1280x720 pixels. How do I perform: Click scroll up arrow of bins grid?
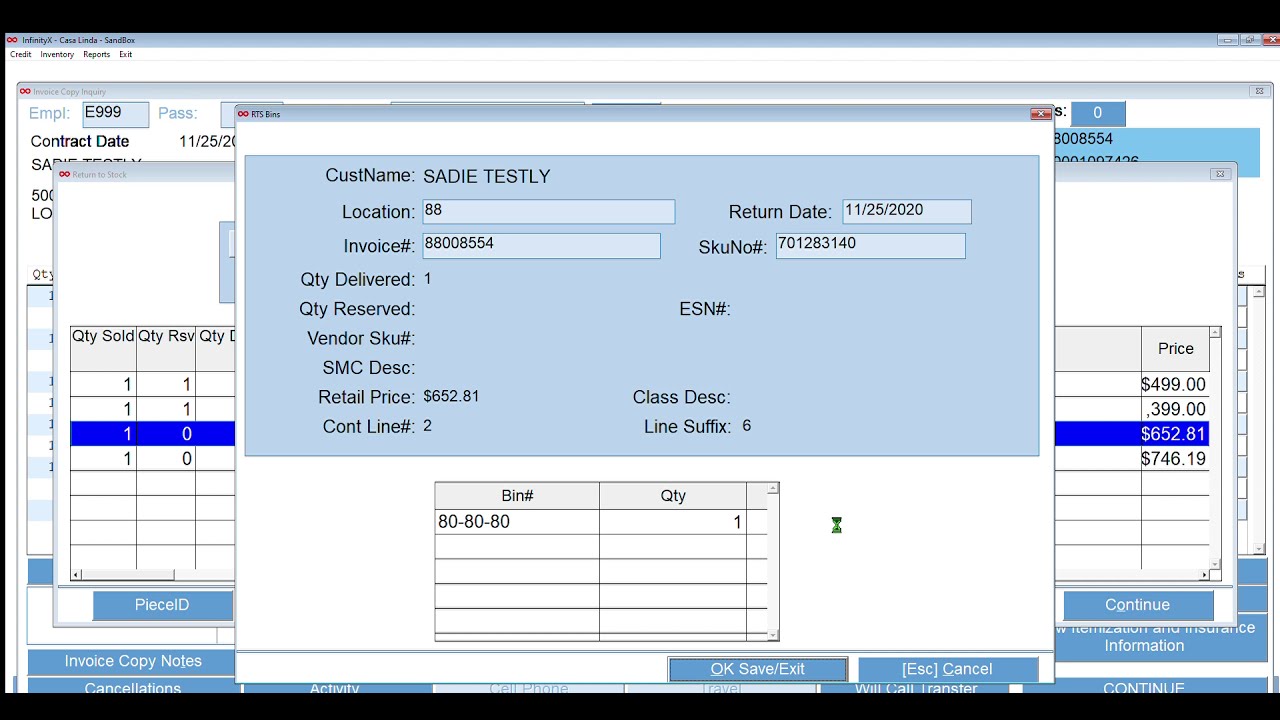(772, 489)
